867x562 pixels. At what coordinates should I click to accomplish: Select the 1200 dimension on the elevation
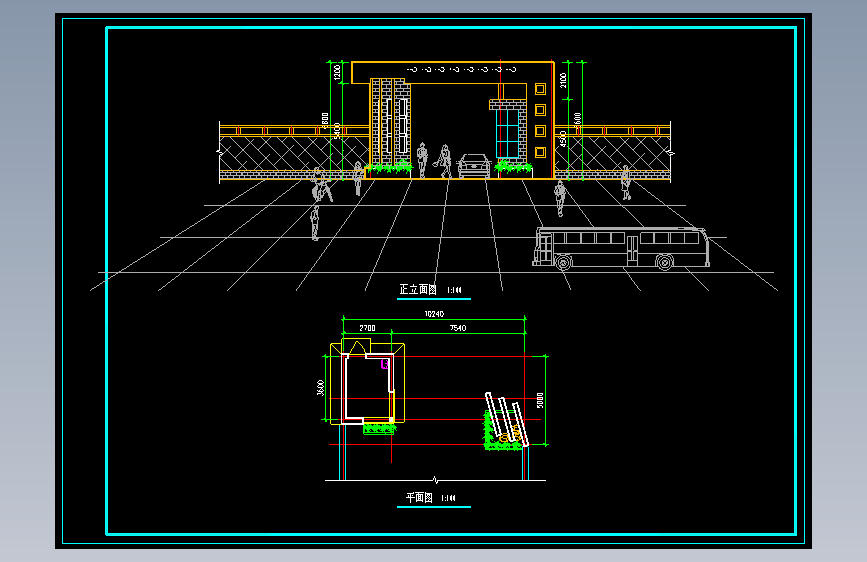[337, 72]
